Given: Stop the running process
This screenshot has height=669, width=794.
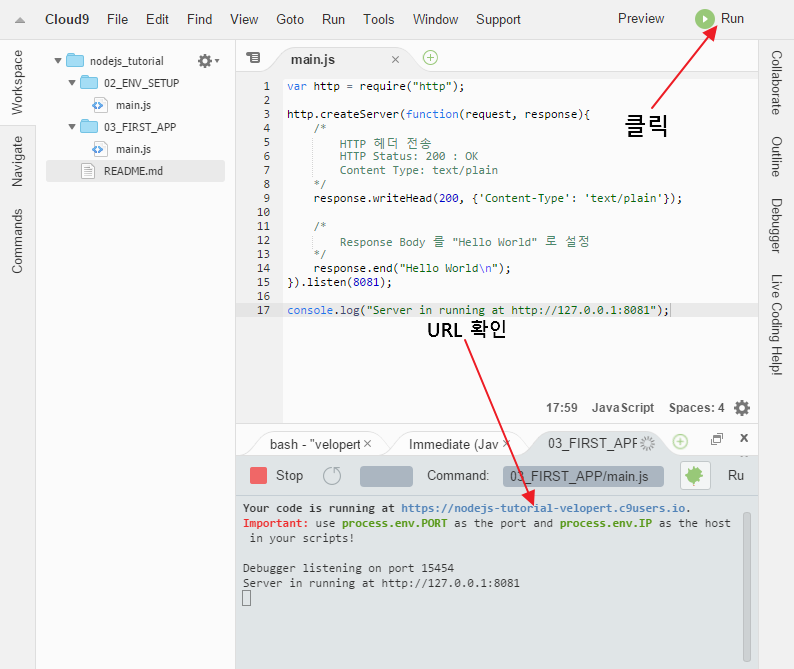Looking at the screenshot, I should click(277, 476).
